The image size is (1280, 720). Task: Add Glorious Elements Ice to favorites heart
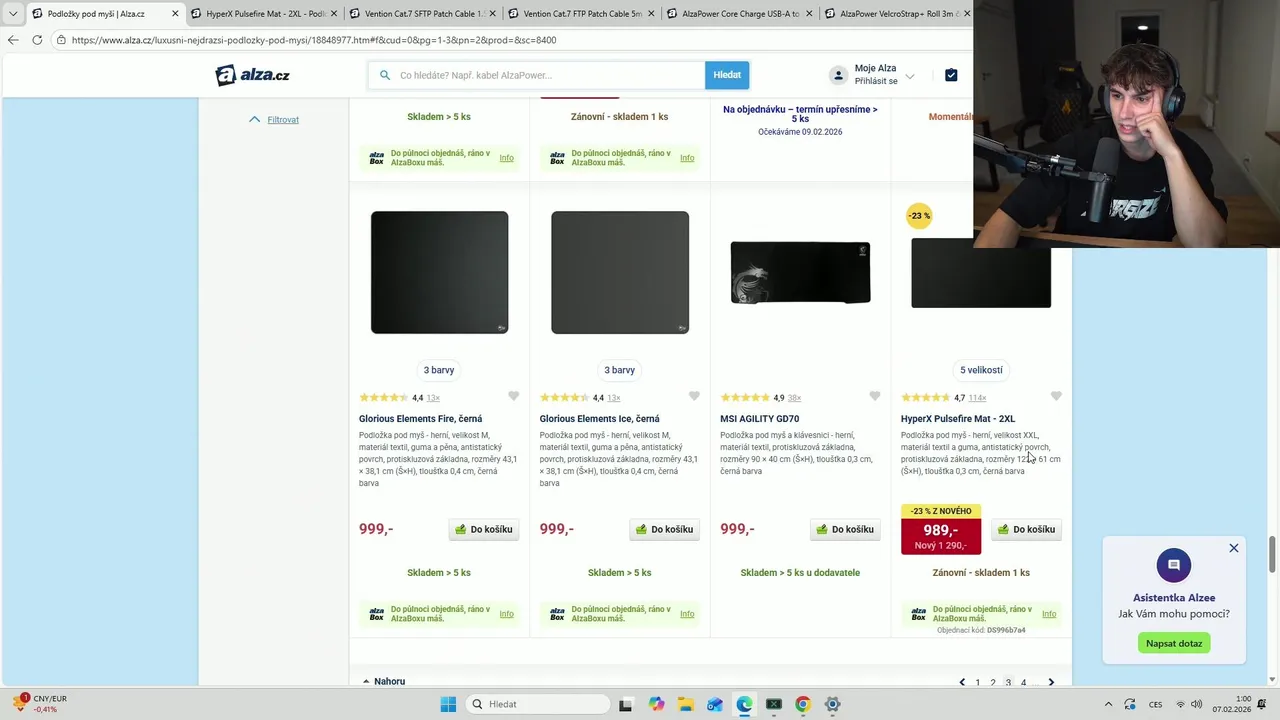pos(694,396)
